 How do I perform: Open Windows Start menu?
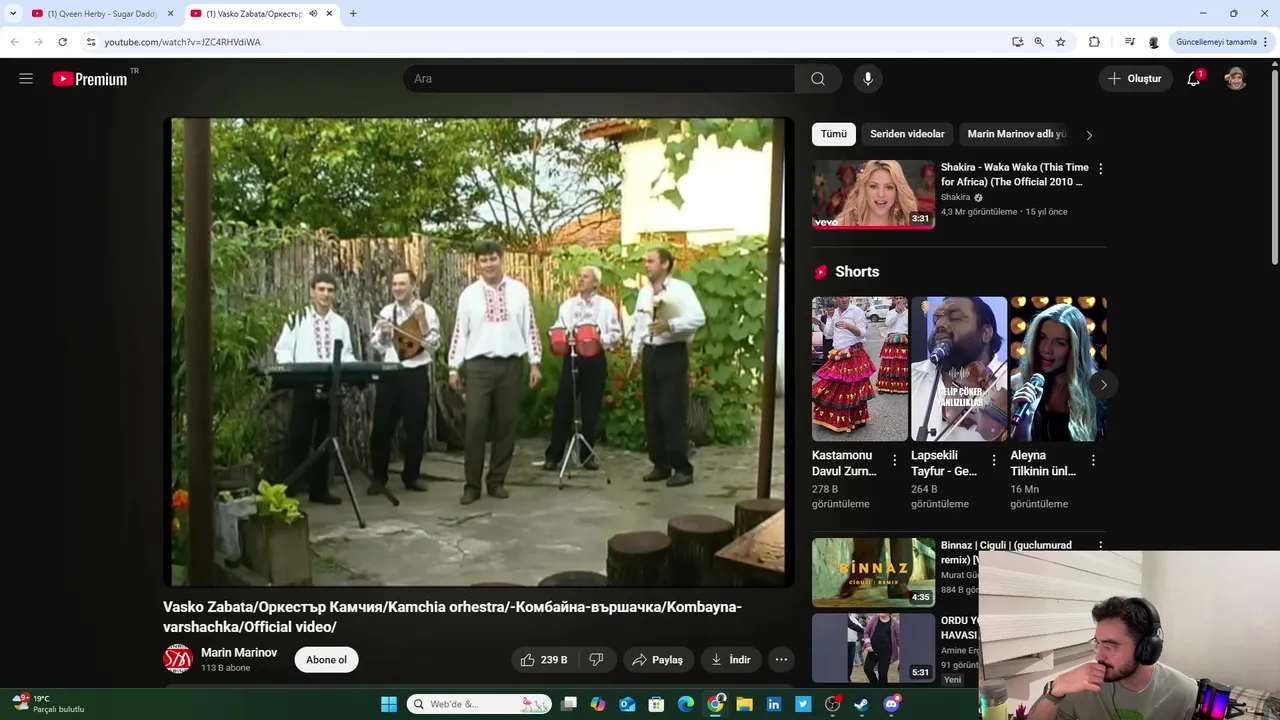click(x=389, y=704)
